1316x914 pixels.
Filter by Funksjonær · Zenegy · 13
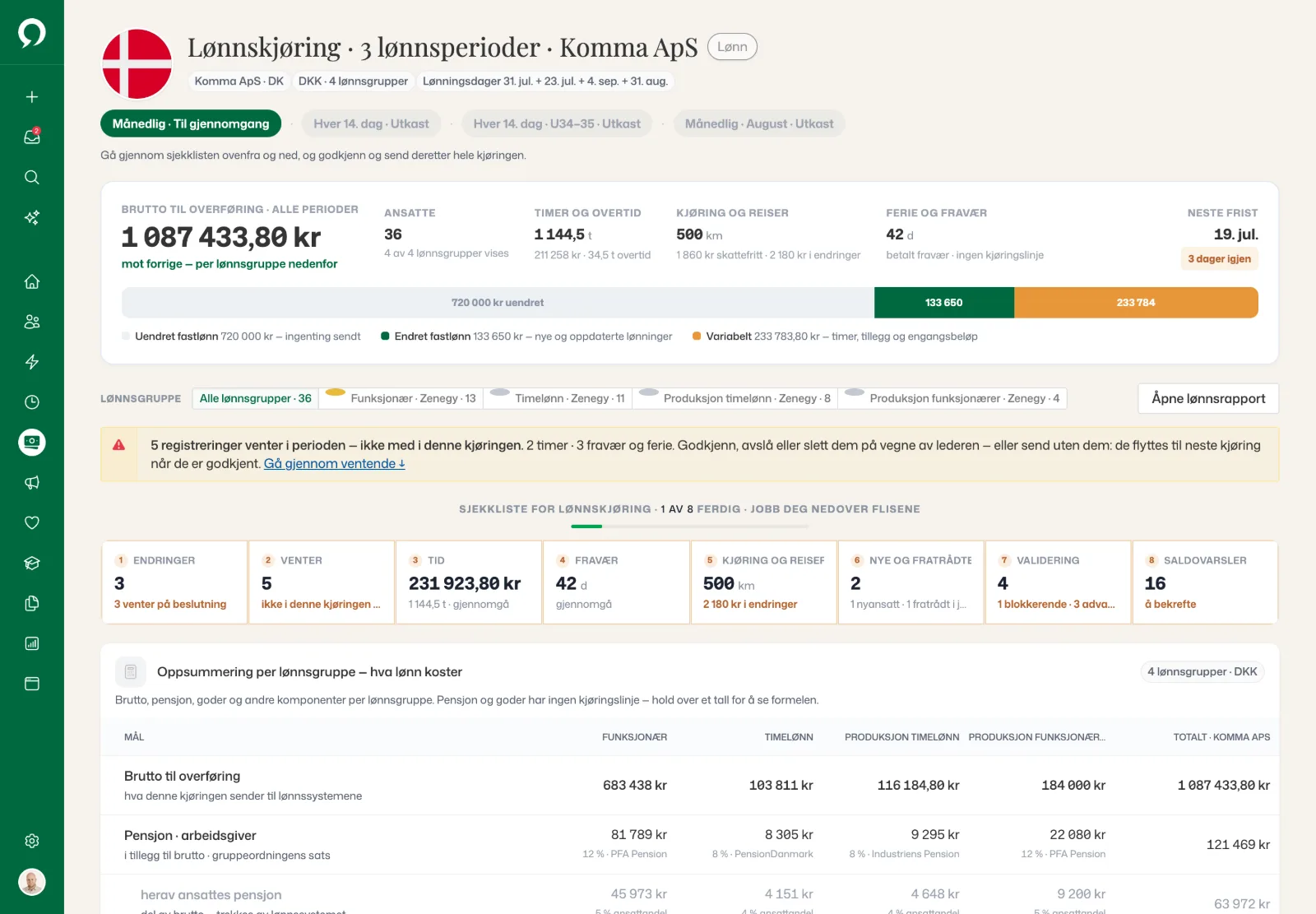tap(401, 399)
